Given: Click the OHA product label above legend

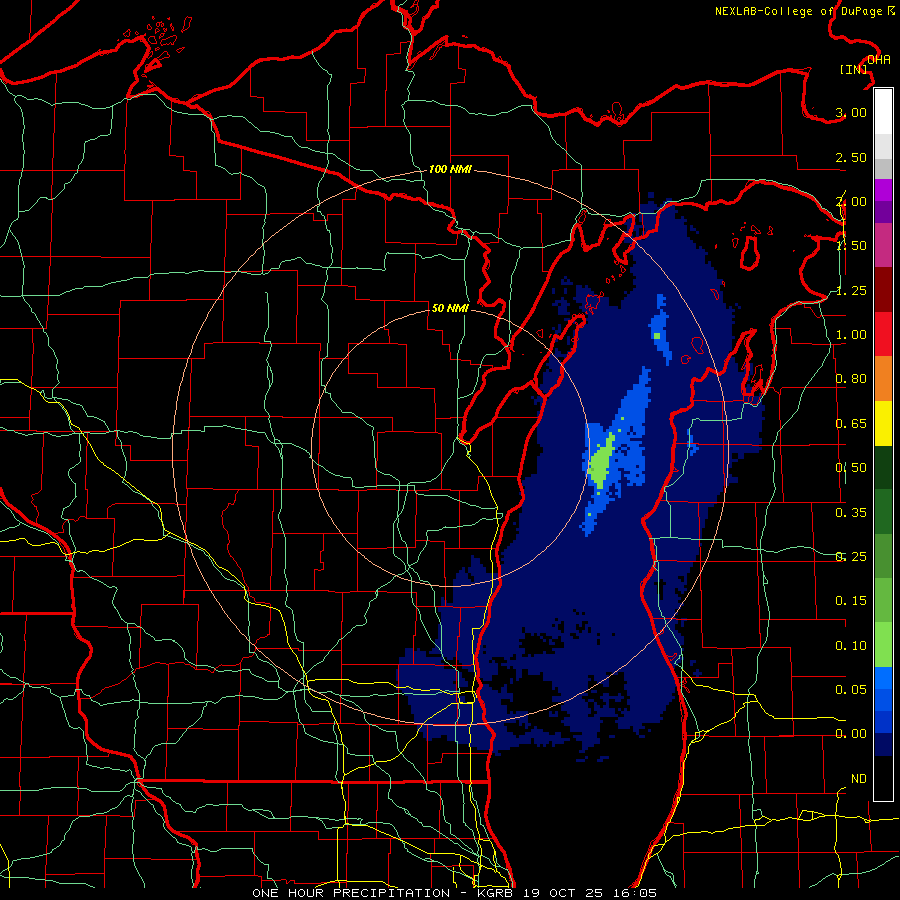Looking at the screenshot, I should tap(879, 60).
